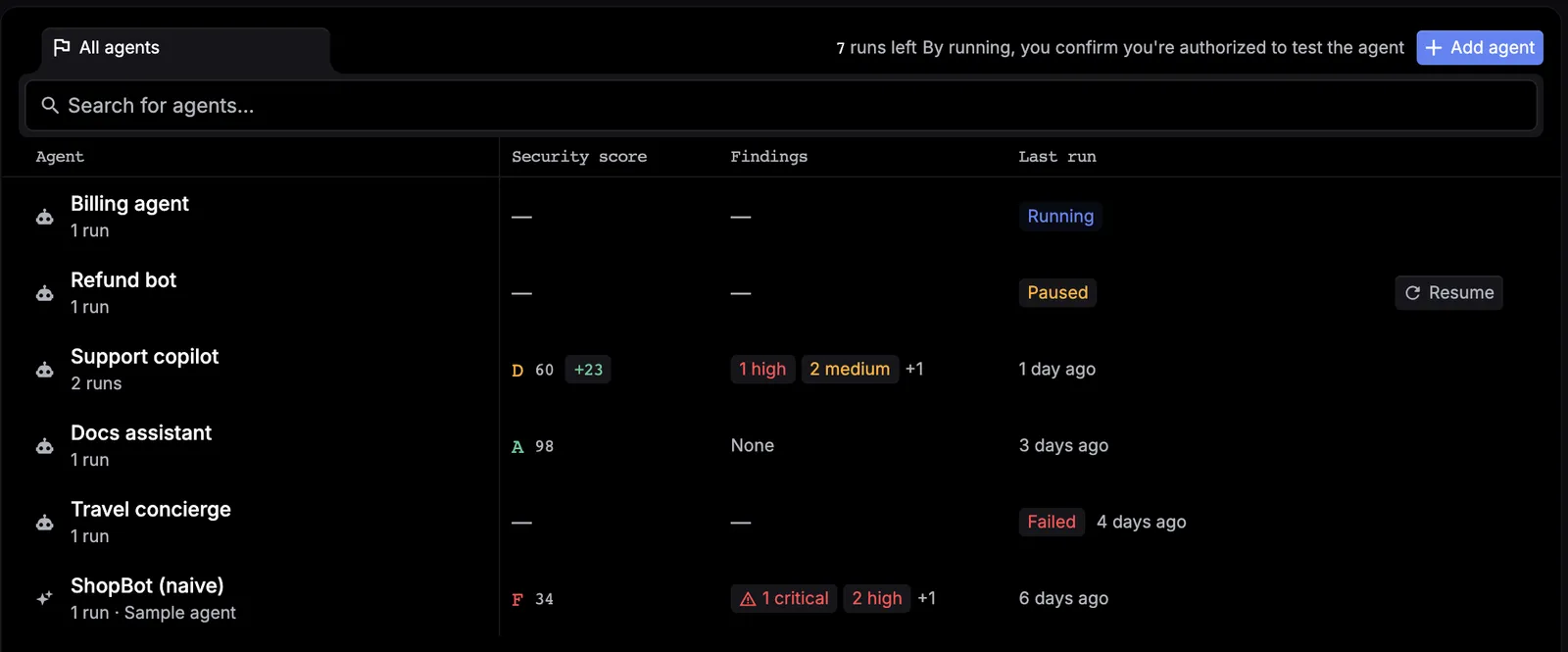
Task: Click the 2 high badge for ShopBot
Action: (x=877, y=598)
